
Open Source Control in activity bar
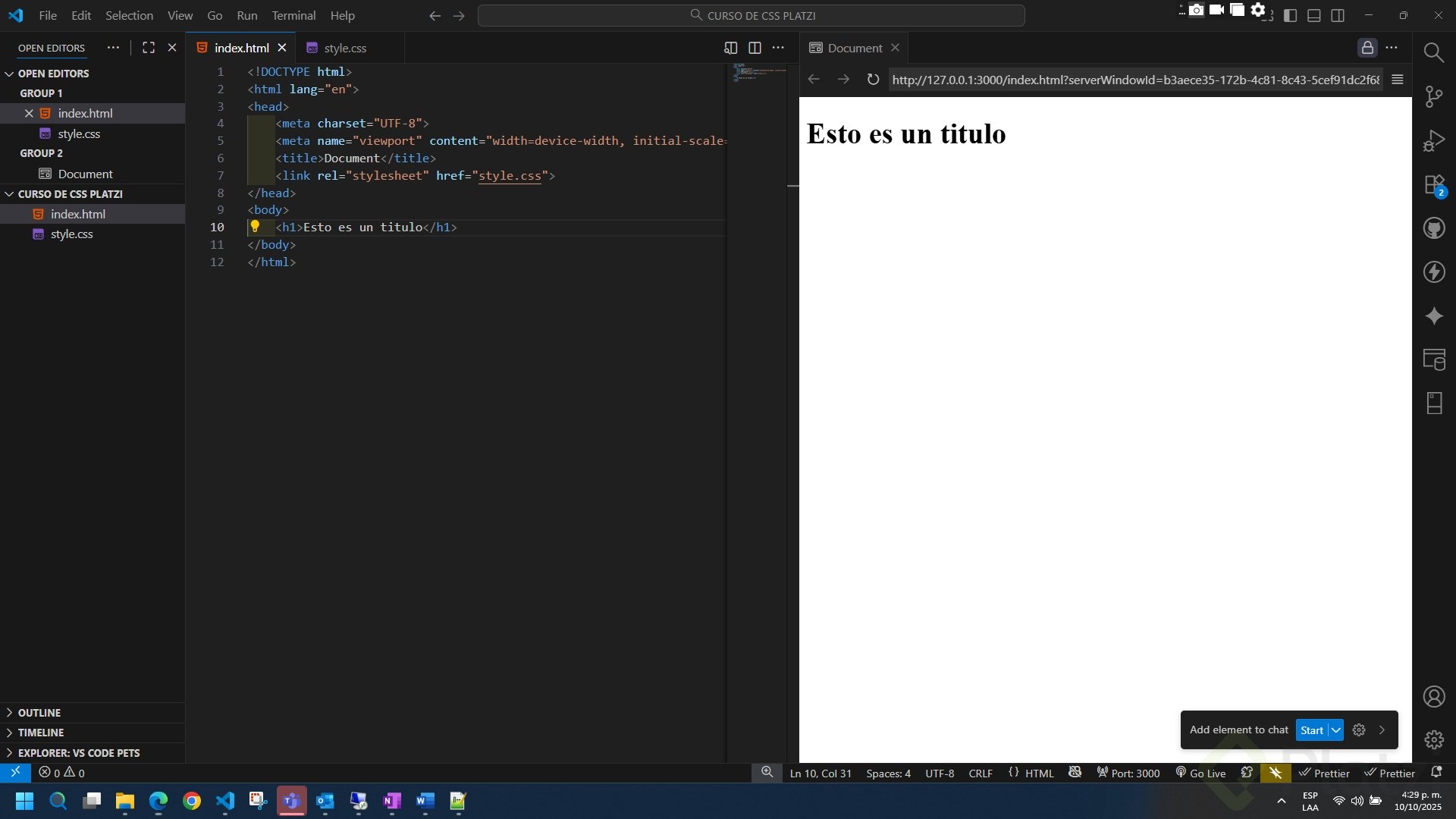click(x=1433, y=96)
